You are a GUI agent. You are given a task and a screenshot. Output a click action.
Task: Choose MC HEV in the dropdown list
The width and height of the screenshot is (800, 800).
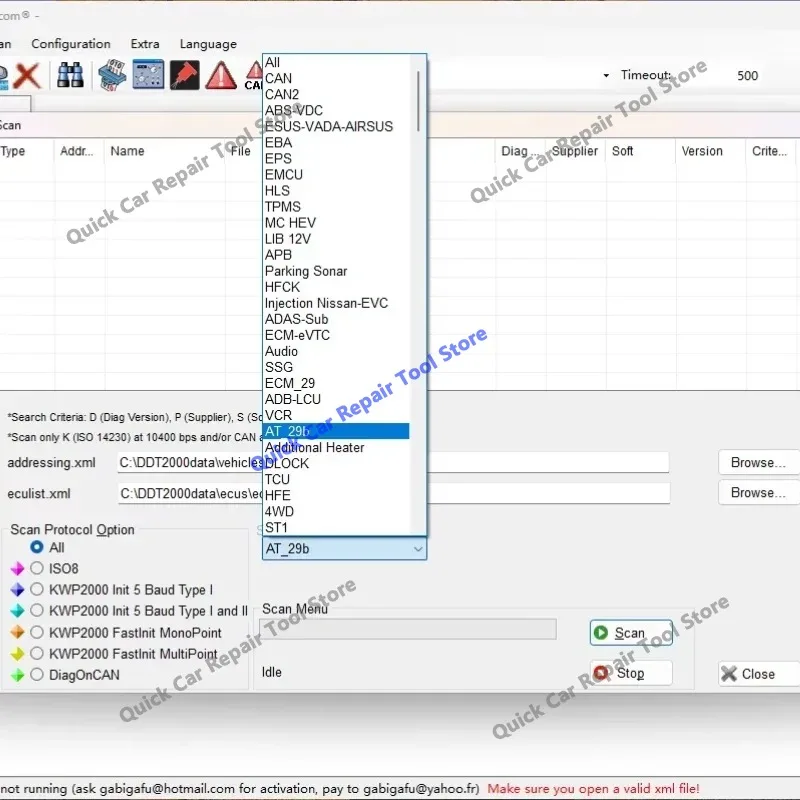336,223
